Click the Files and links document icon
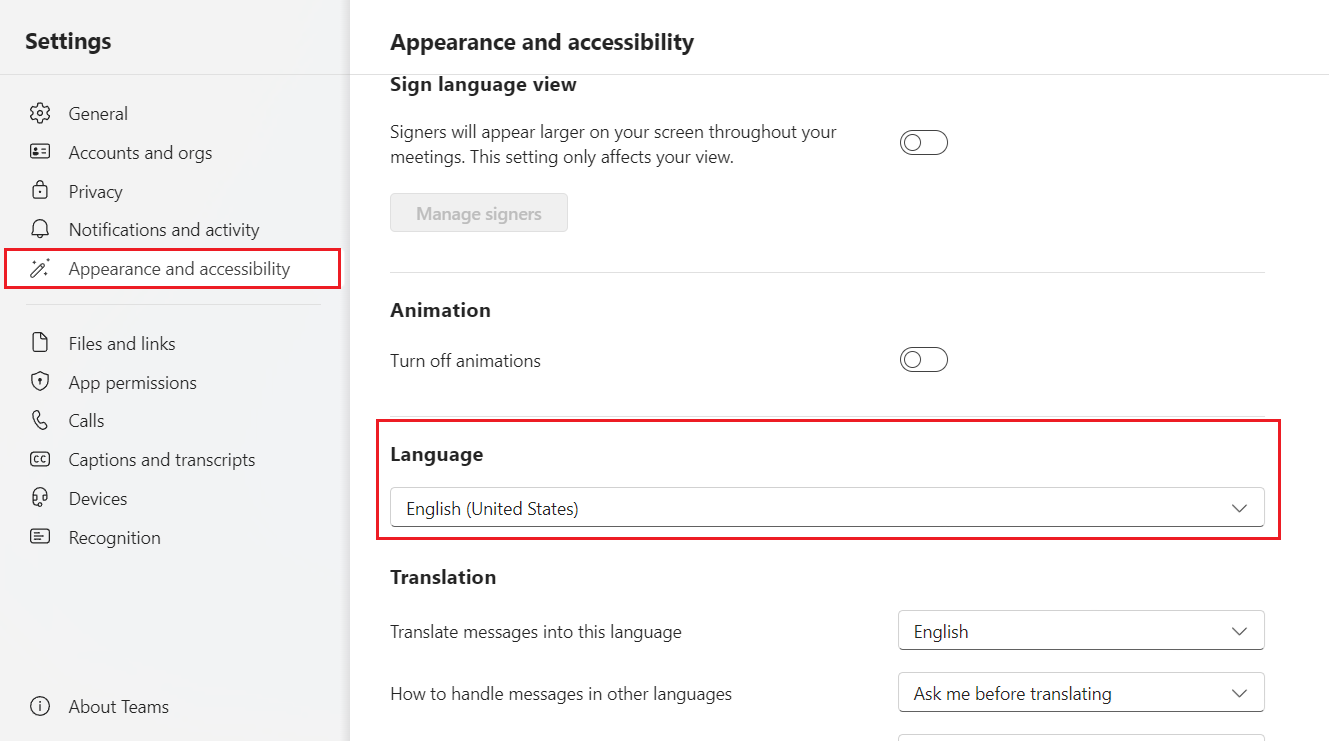The height and width of the screenshot is (741, 1329). pos(40,343)
